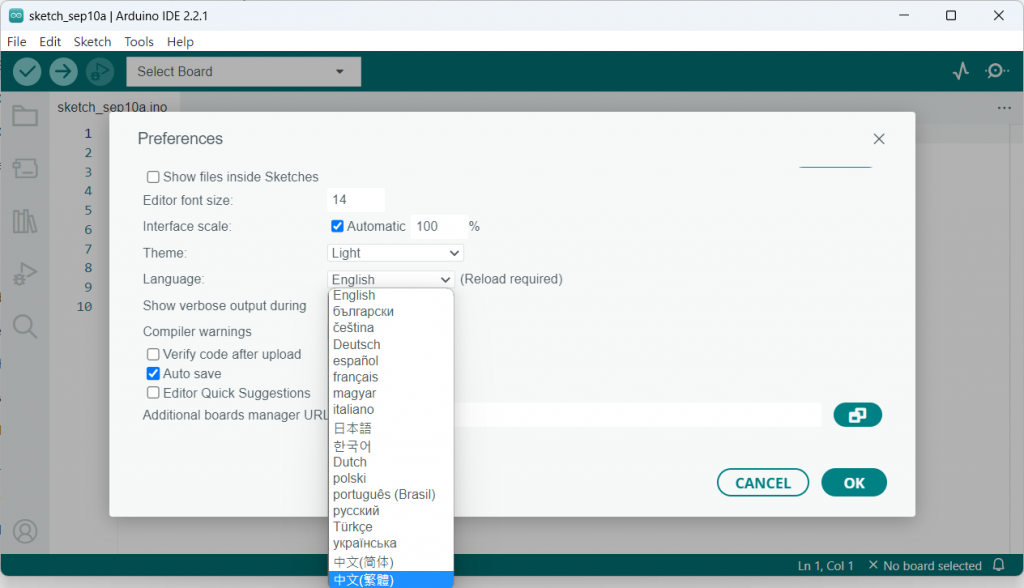Image resolution: width=1024 pixels, height=588 pixels.
Task: Start debugging with the toolbar debug icon
Action: 100,71
